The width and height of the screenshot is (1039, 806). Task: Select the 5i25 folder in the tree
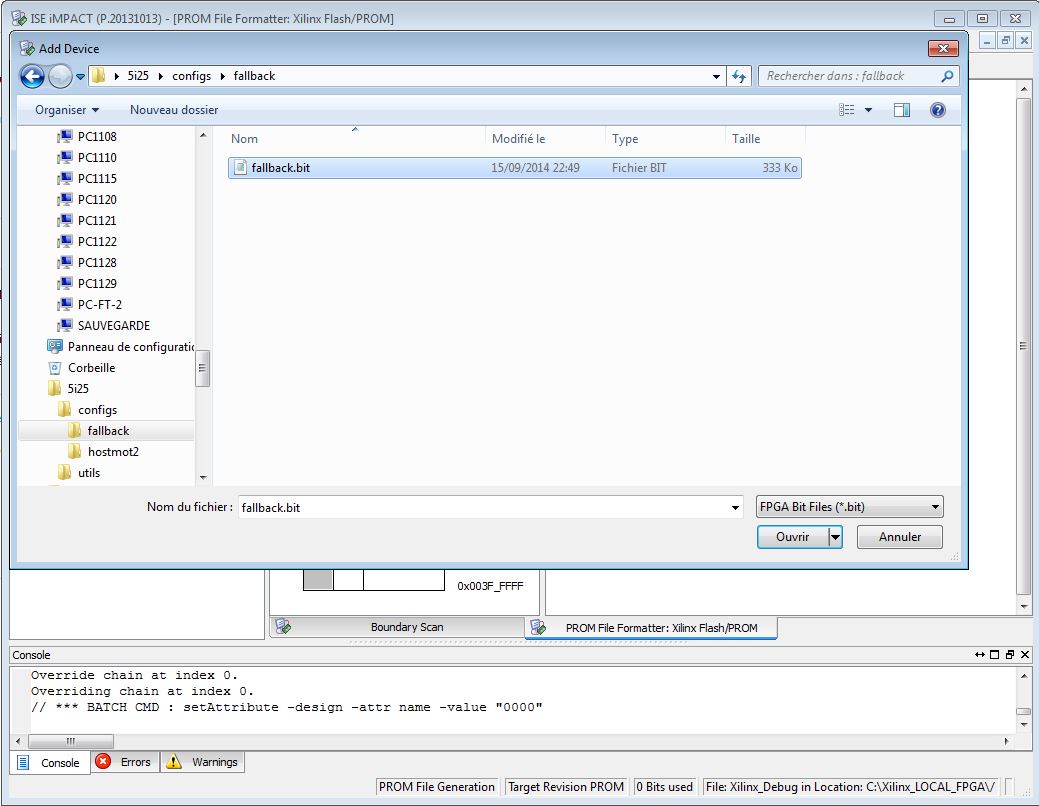[x=78, y=388]
